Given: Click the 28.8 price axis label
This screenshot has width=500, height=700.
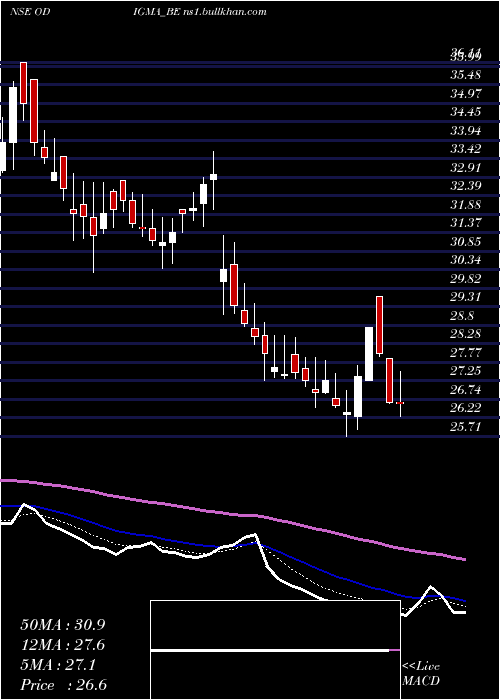Looking at the screenshot, I should [462, 316].
